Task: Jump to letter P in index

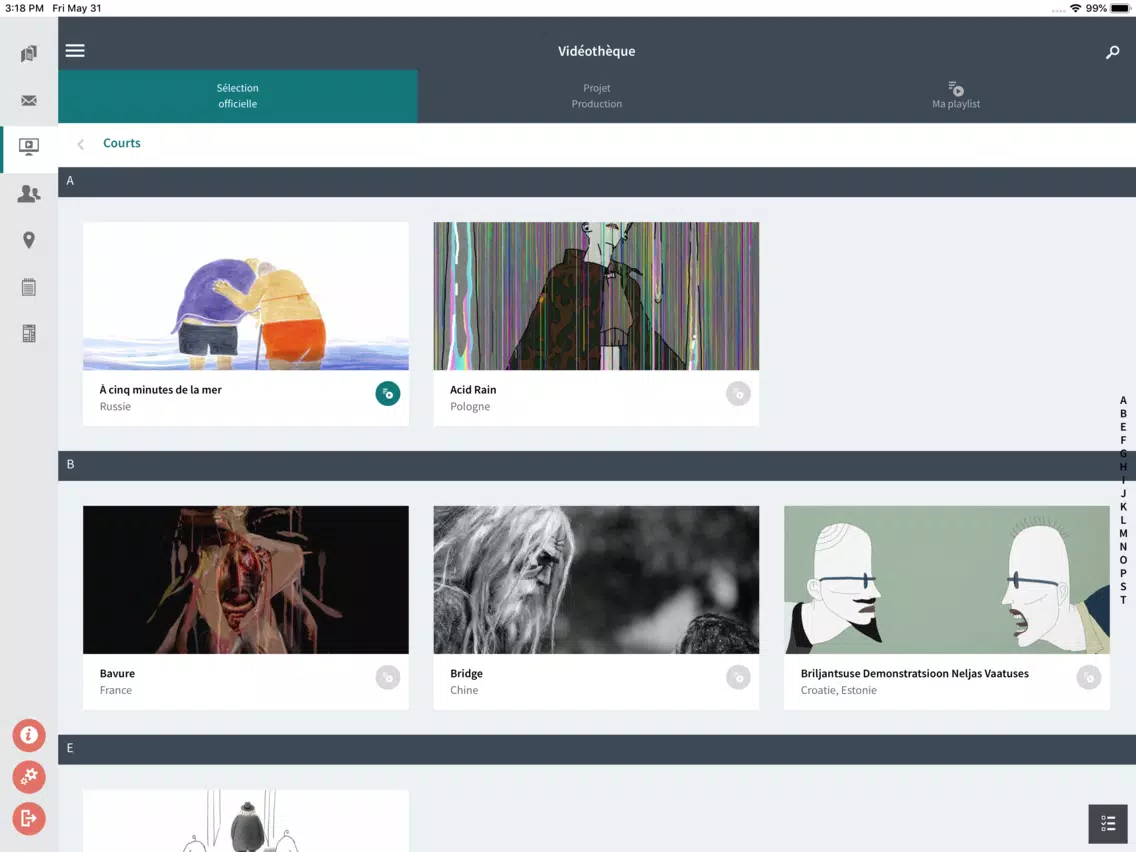Action: [x=1123, y=573]
